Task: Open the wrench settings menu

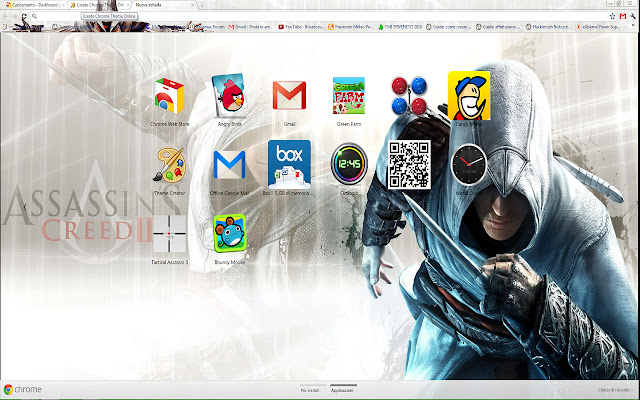Action: [633, 16]
